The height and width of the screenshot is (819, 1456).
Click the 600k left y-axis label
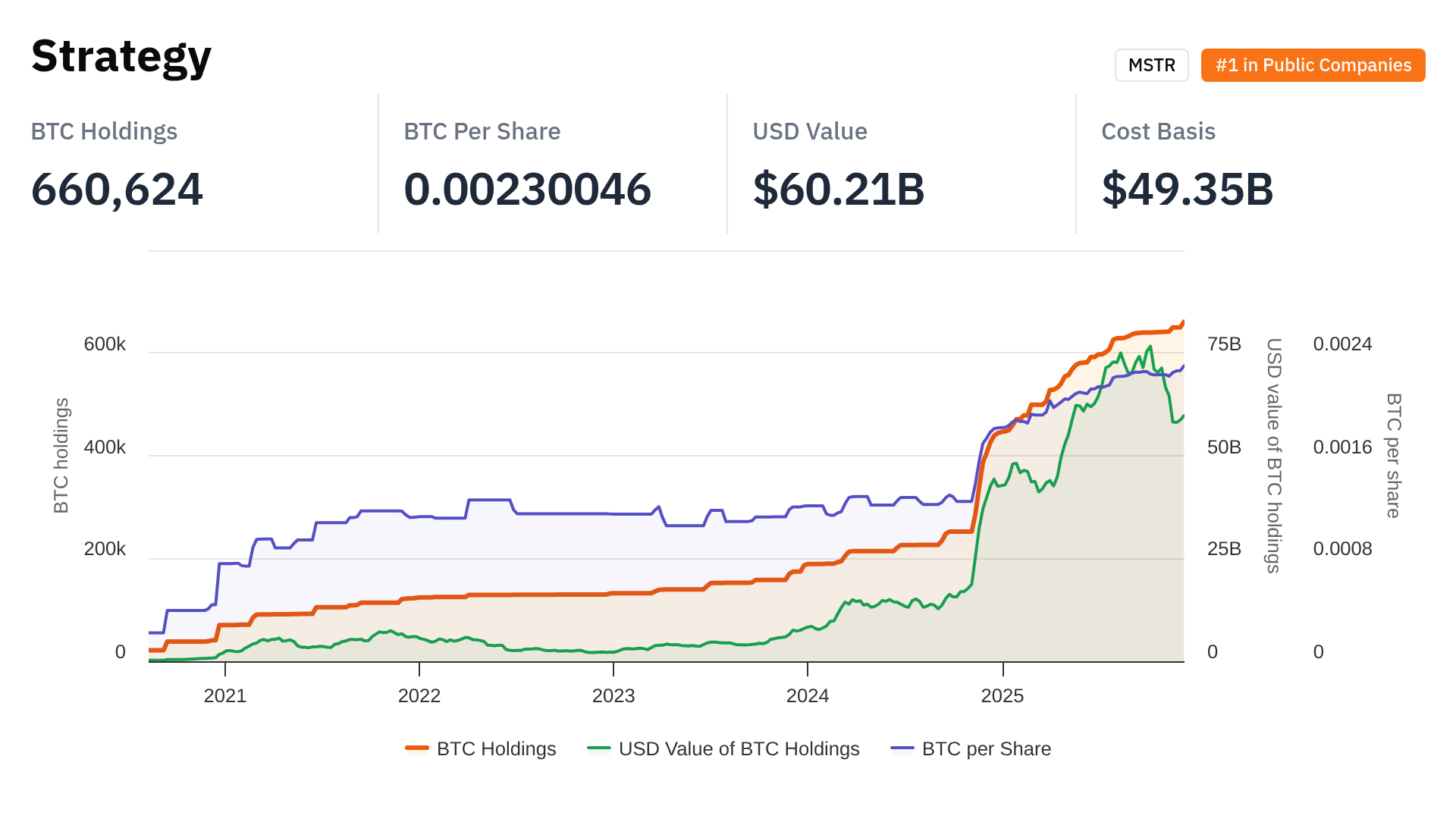point(105,344)
